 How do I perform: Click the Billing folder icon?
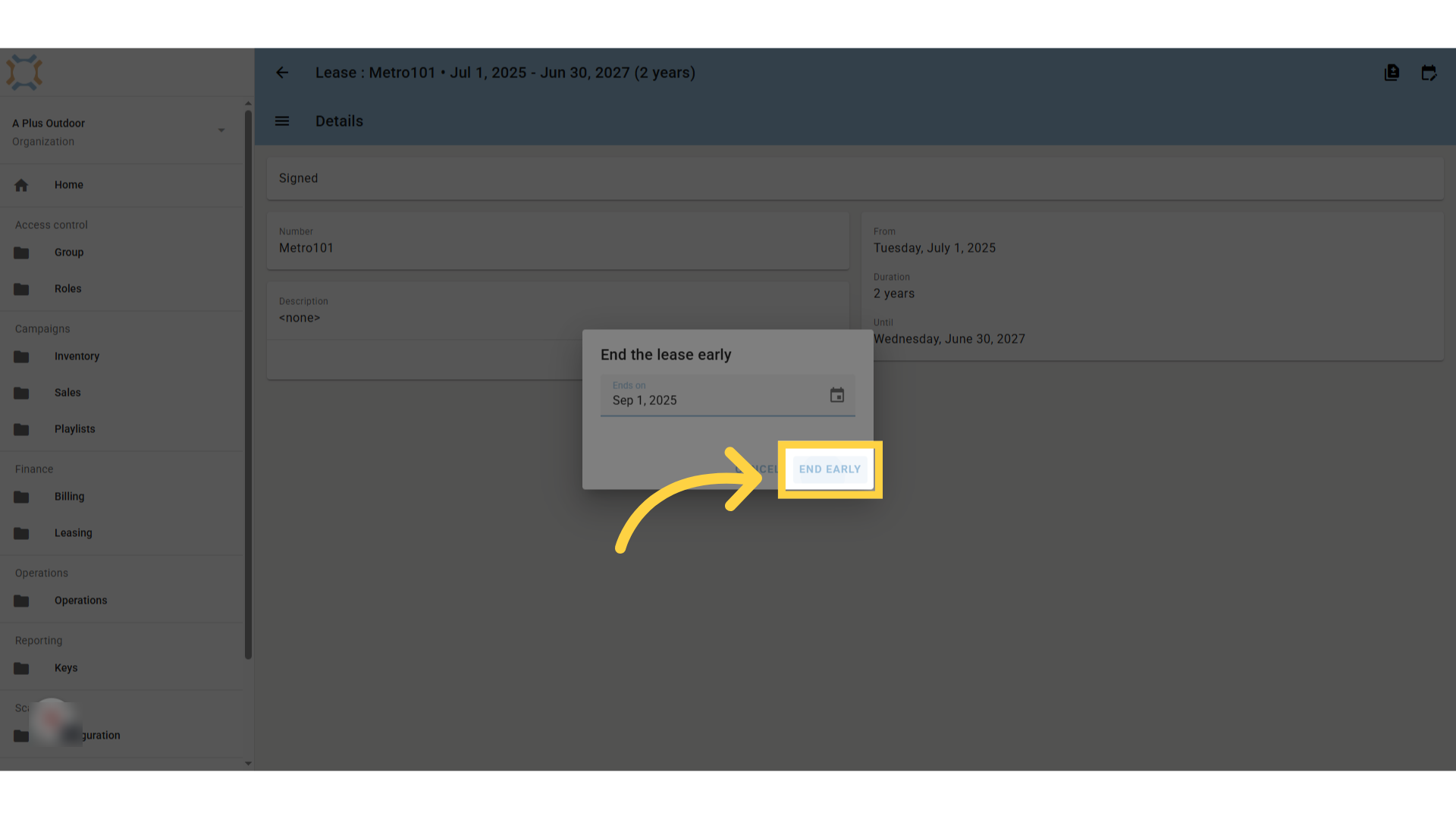tap(21, 497)
